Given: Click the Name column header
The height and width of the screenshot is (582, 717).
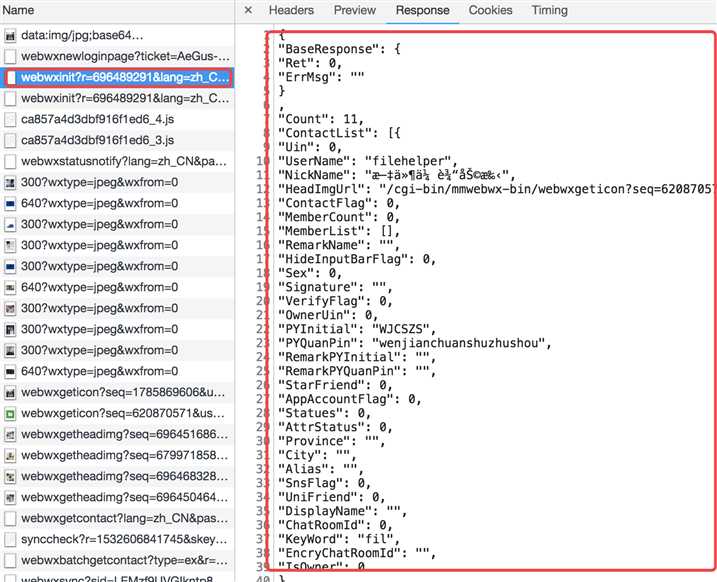Looking at the screenshot, I should [18, 10].
